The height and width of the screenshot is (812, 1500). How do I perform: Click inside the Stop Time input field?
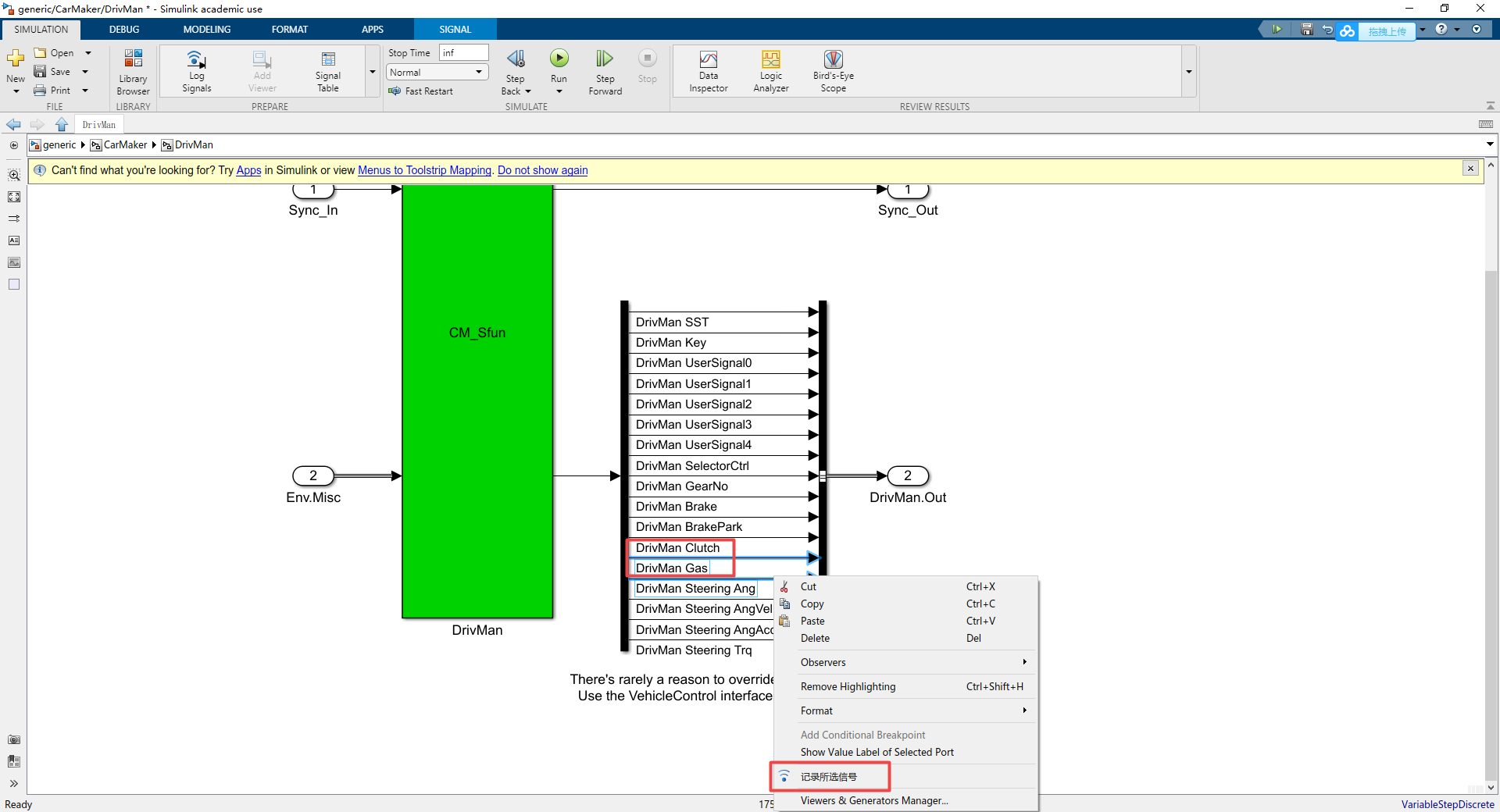462,52
